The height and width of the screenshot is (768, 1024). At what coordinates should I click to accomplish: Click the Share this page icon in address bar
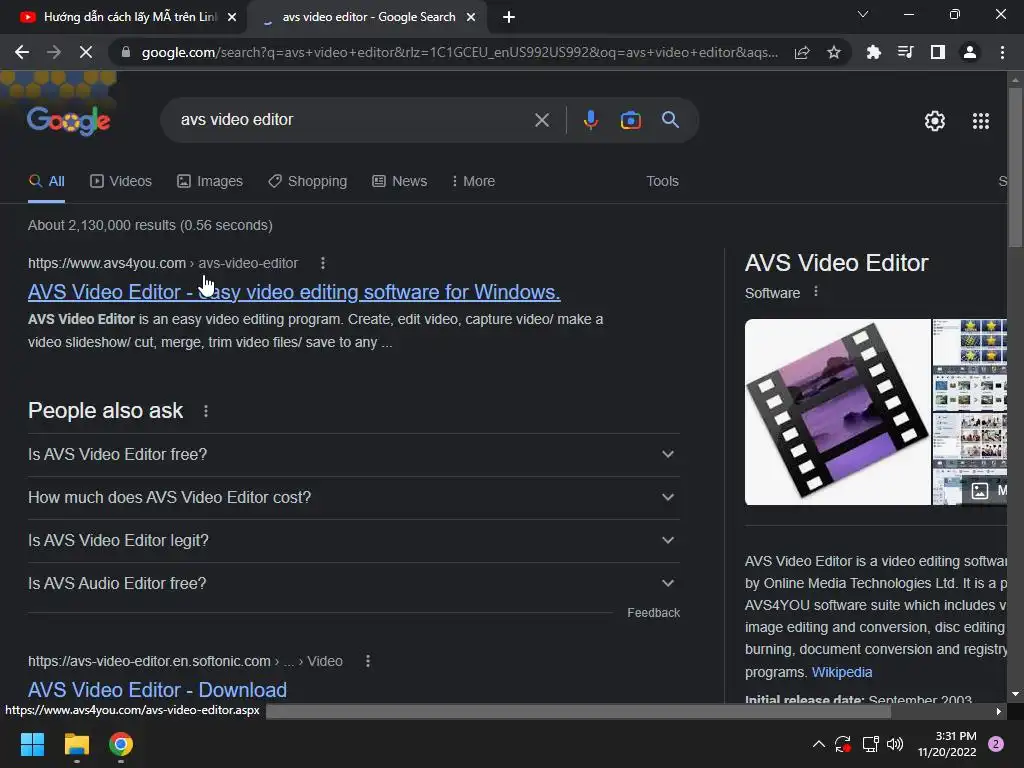802,52
